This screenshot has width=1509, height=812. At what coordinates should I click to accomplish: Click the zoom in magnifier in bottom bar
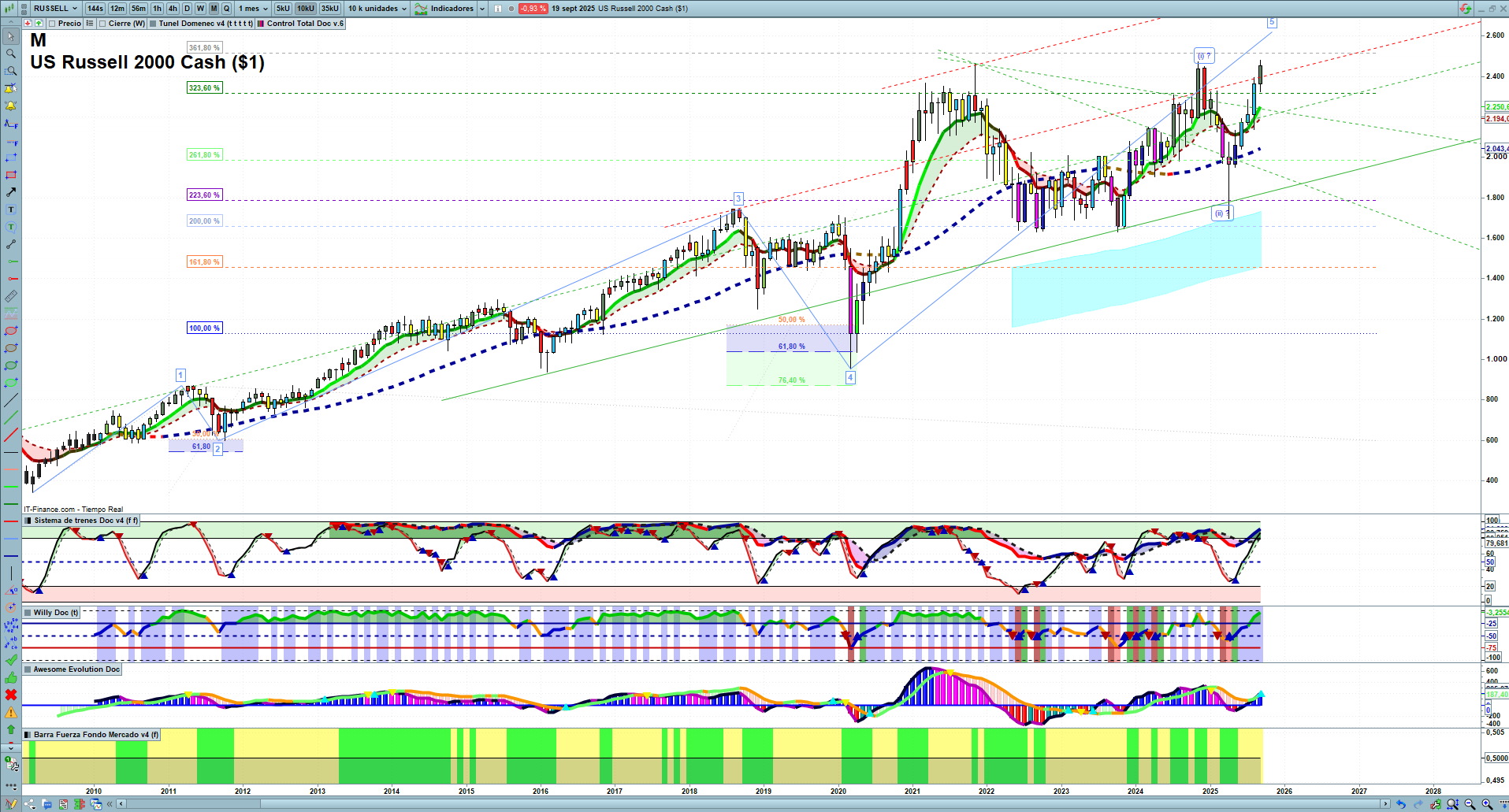1487,804
